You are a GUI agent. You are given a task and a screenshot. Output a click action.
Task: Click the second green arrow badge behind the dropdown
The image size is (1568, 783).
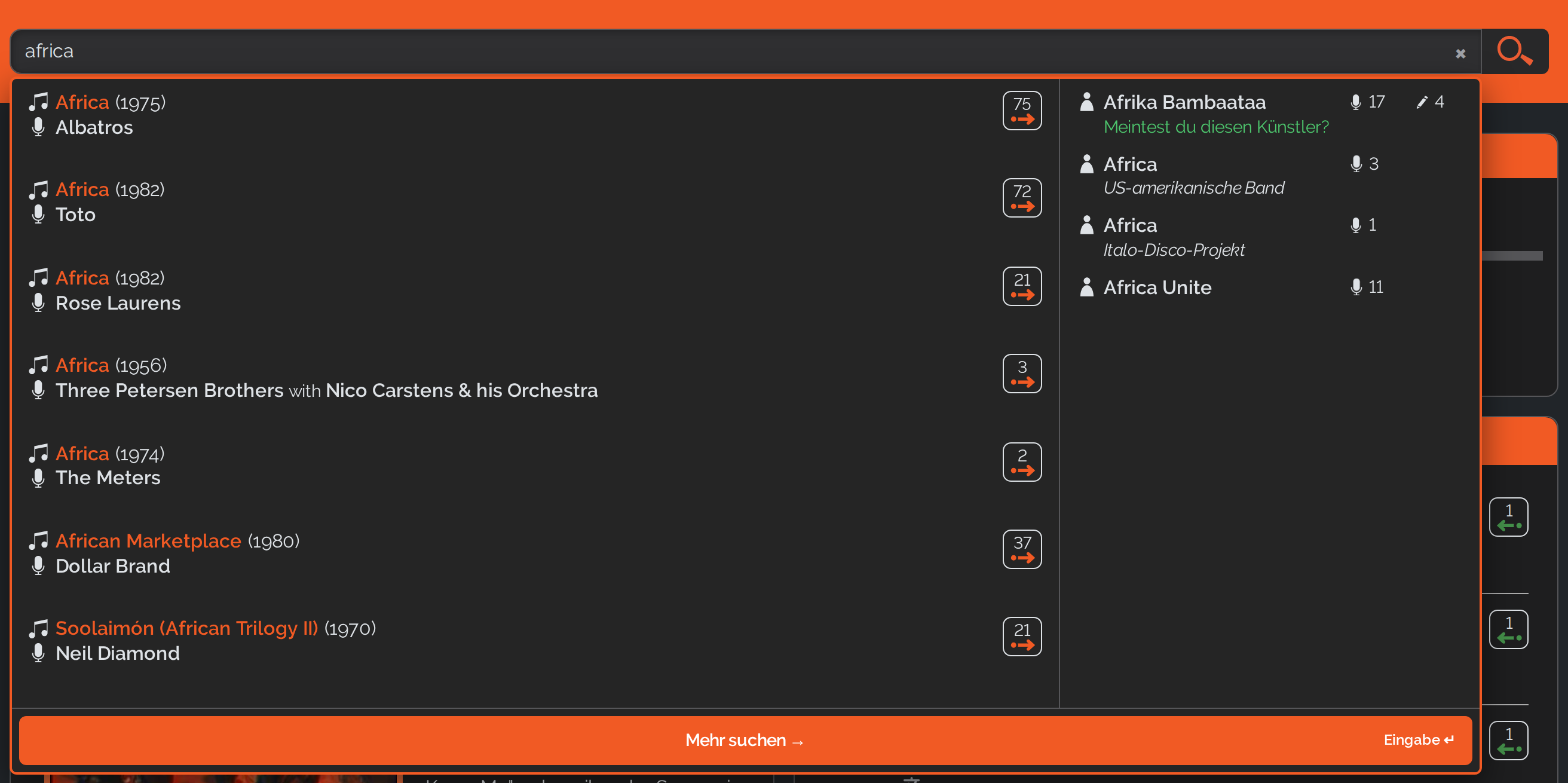tap(1508, 629)
